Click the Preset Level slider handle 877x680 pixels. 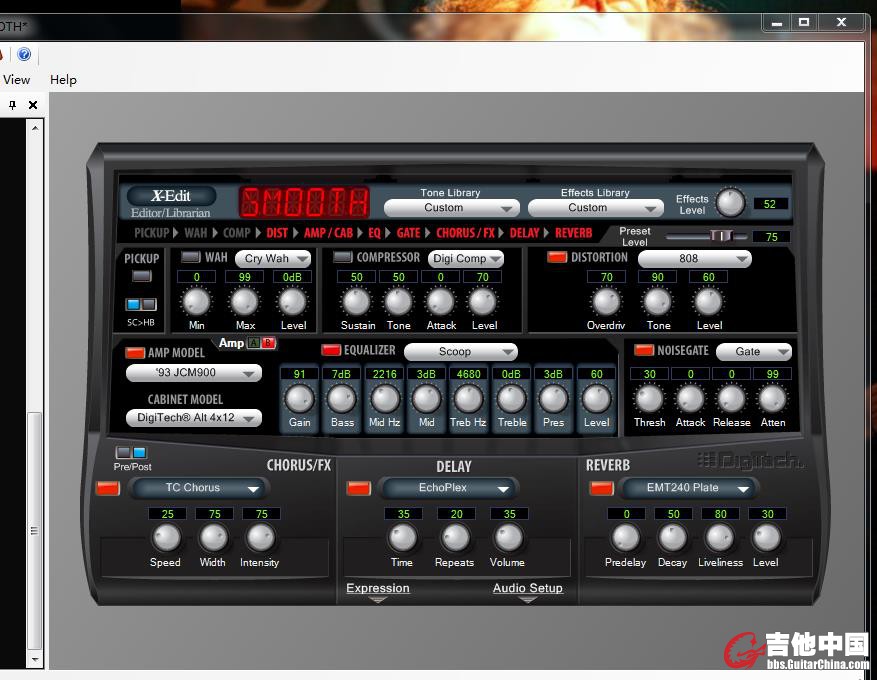(721, 235)
